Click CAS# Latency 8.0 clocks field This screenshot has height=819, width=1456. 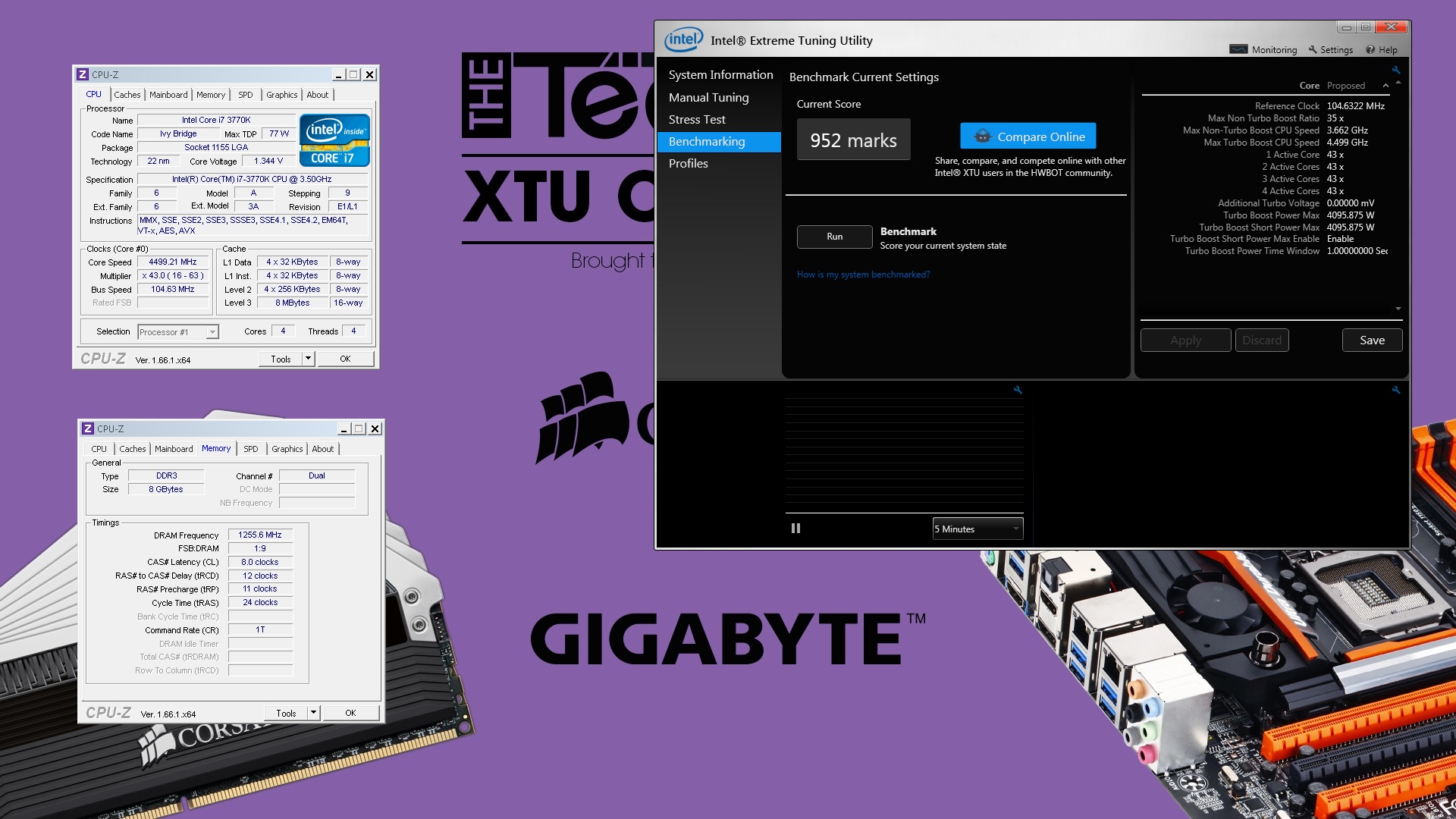coord(260,563)
